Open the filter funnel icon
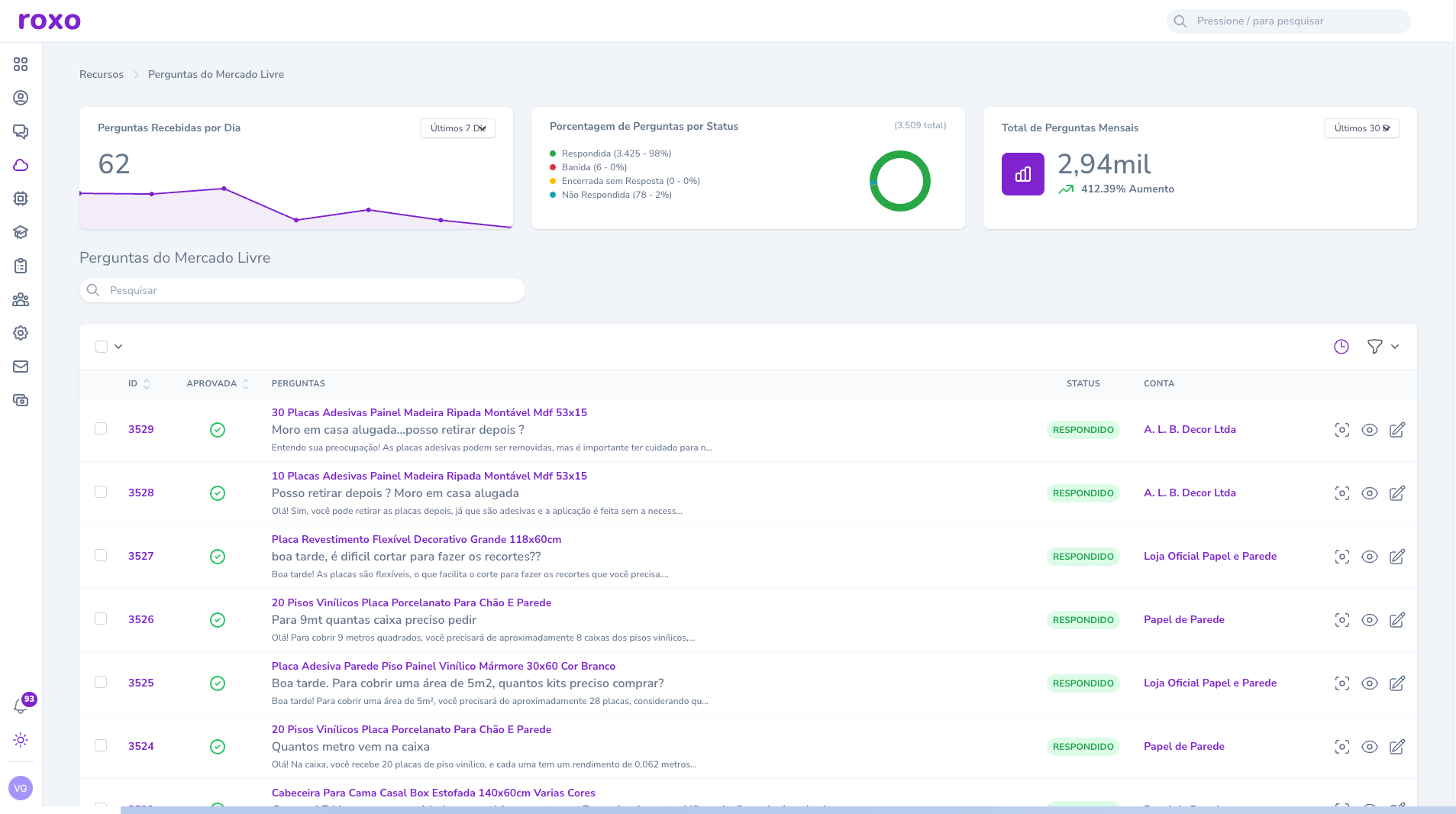 pyautogui.click(x=1375, y=347)
